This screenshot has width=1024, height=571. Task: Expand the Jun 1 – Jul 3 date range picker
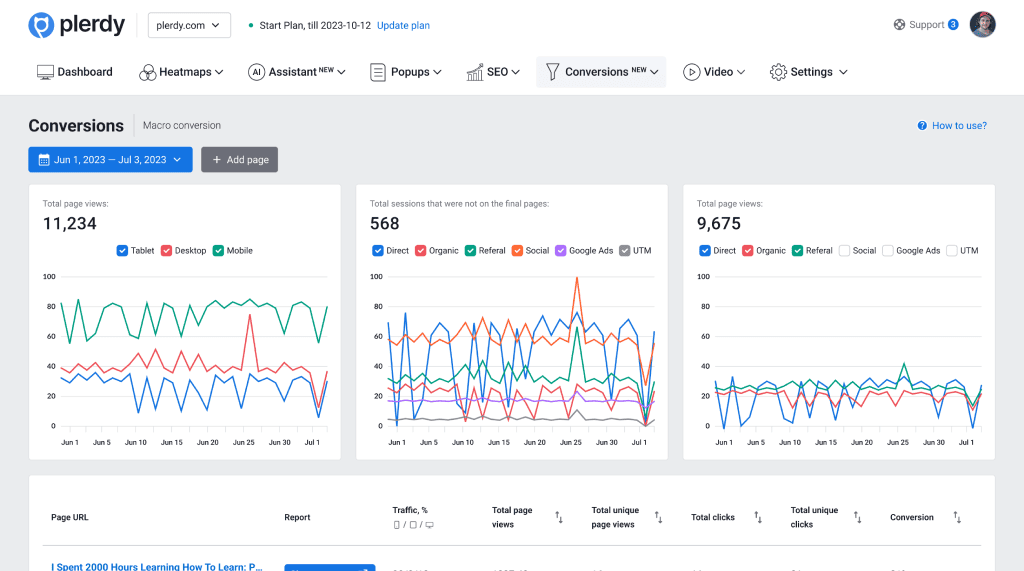click(110, 159)
